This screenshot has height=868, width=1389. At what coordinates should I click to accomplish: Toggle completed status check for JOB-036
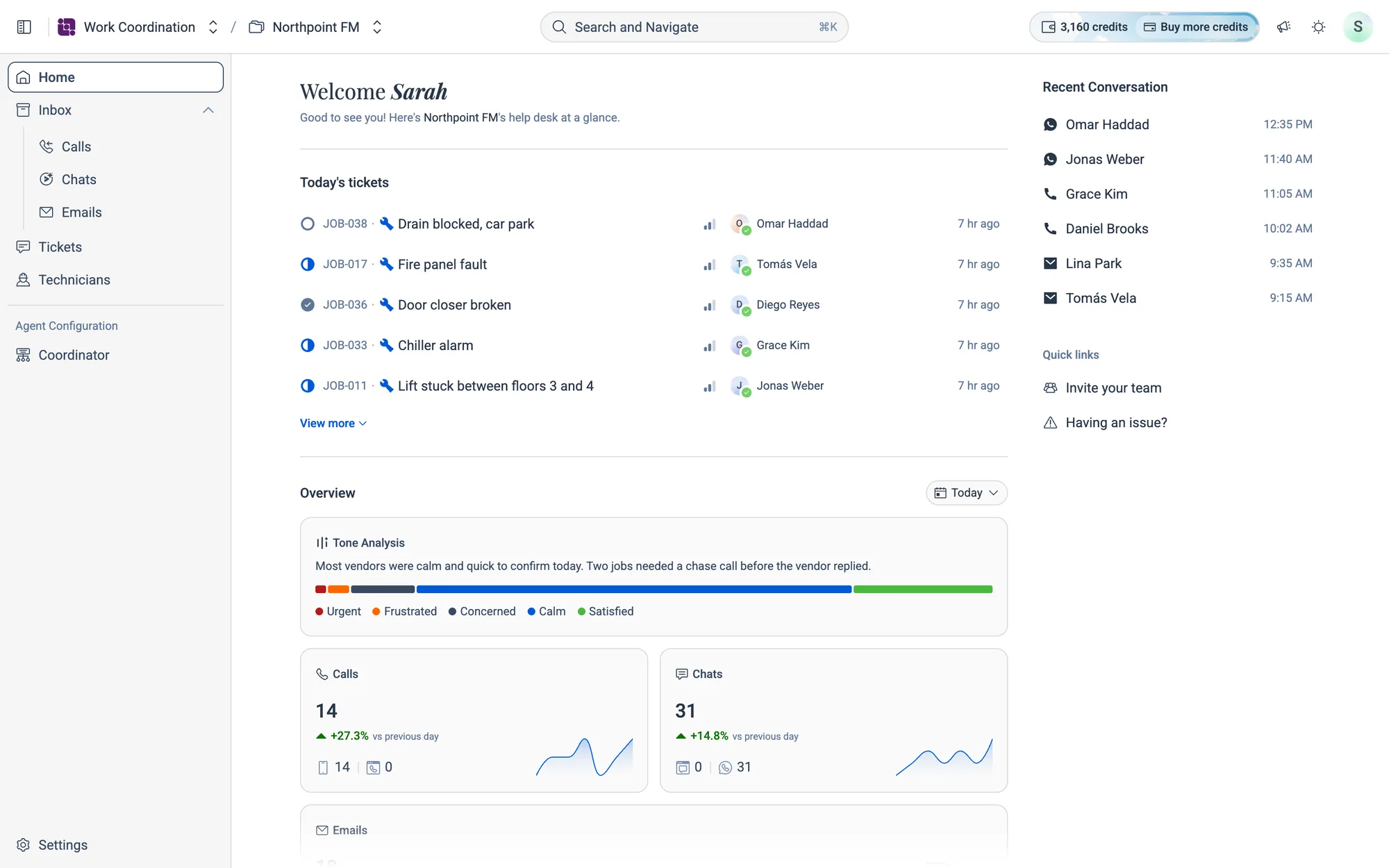click(308, 305)
